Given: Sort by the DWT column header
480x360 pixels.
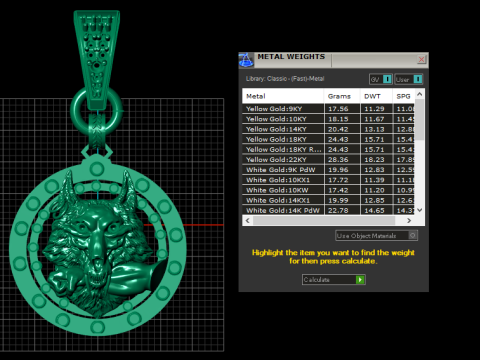Looking at the screenshot, I should tap(376, 96).
